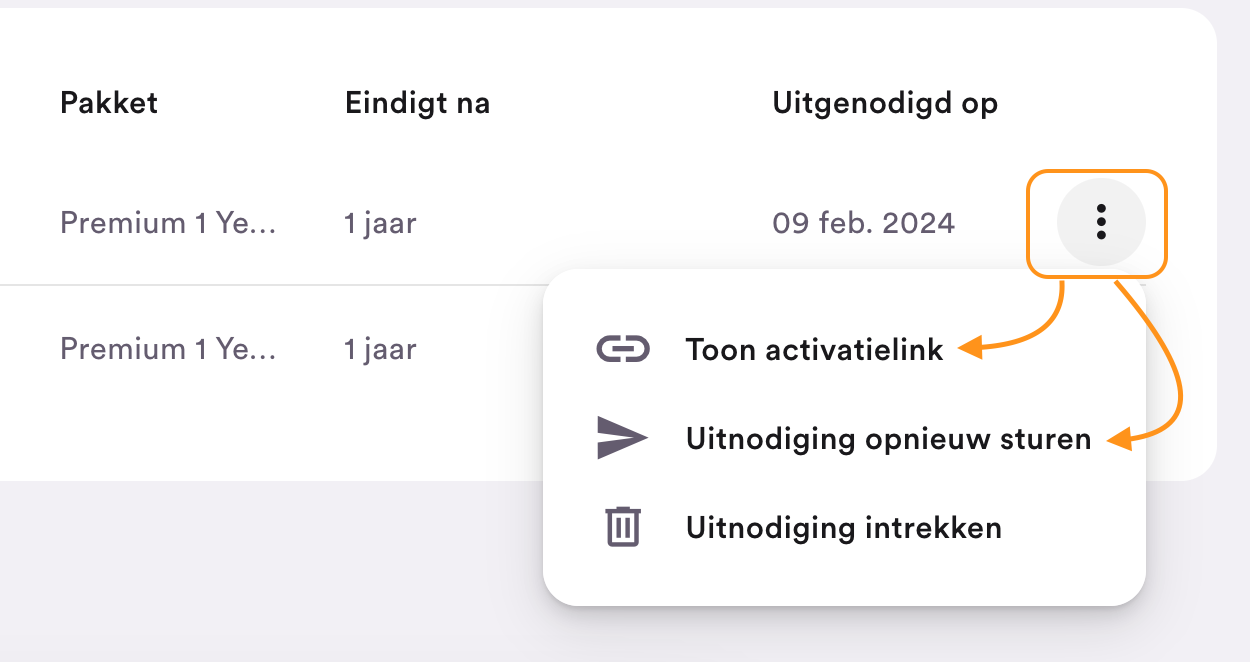Screen dimensions: 1250x662
Task: Click 1 jaar in the first row
Action: click(380, 222)
